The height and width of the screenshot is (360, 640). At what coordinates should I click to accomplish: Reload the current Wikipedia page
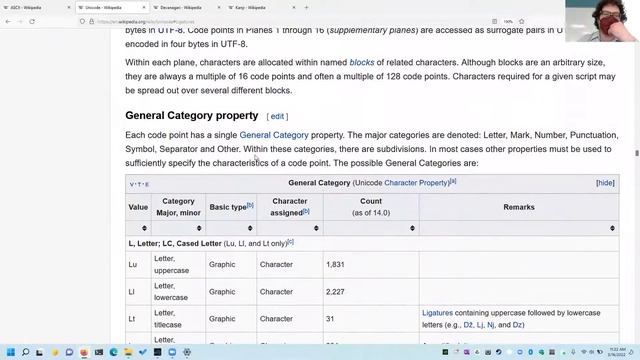click(x=32, y=21)
